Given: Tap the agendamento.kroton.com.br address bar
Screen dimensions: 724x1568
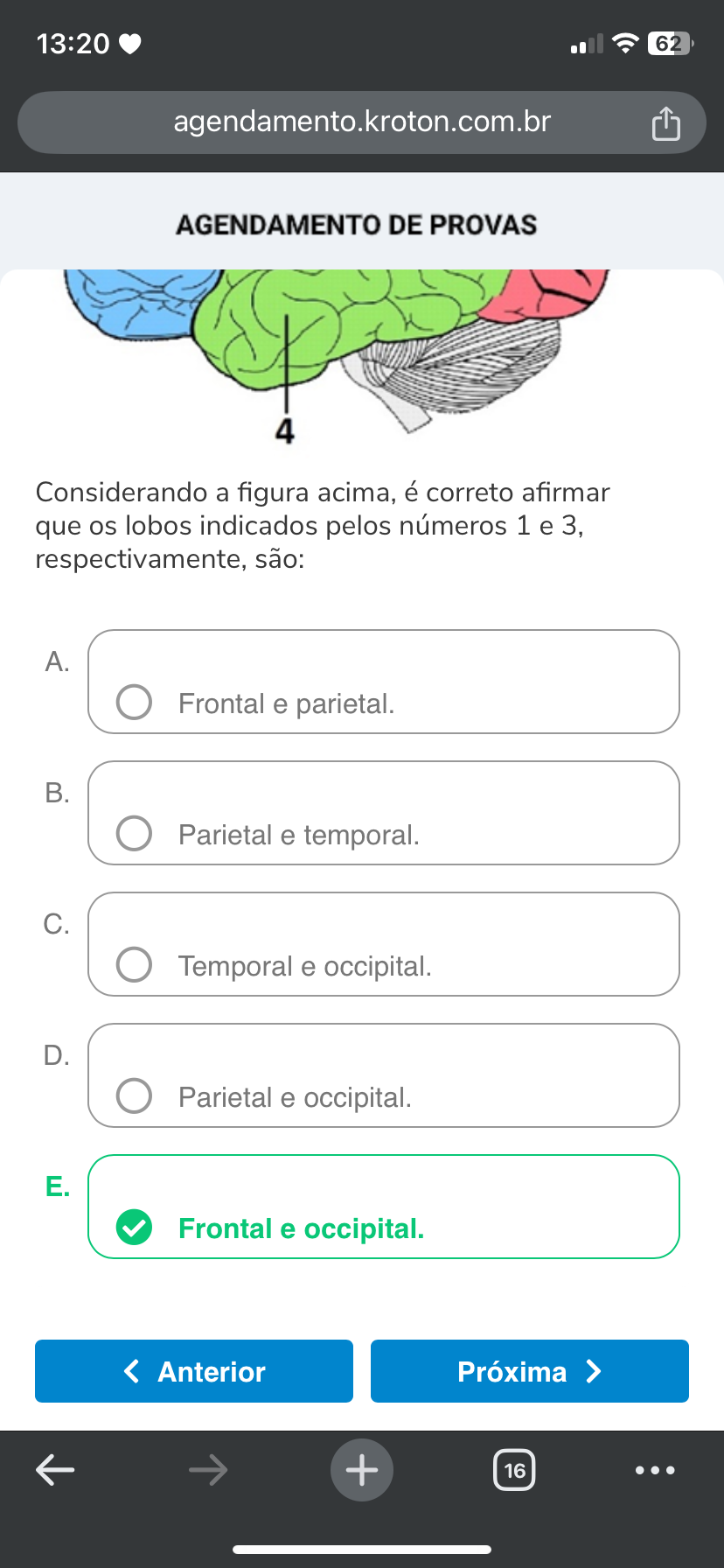Looking at the screenshot, I should [x=362, y=122].
